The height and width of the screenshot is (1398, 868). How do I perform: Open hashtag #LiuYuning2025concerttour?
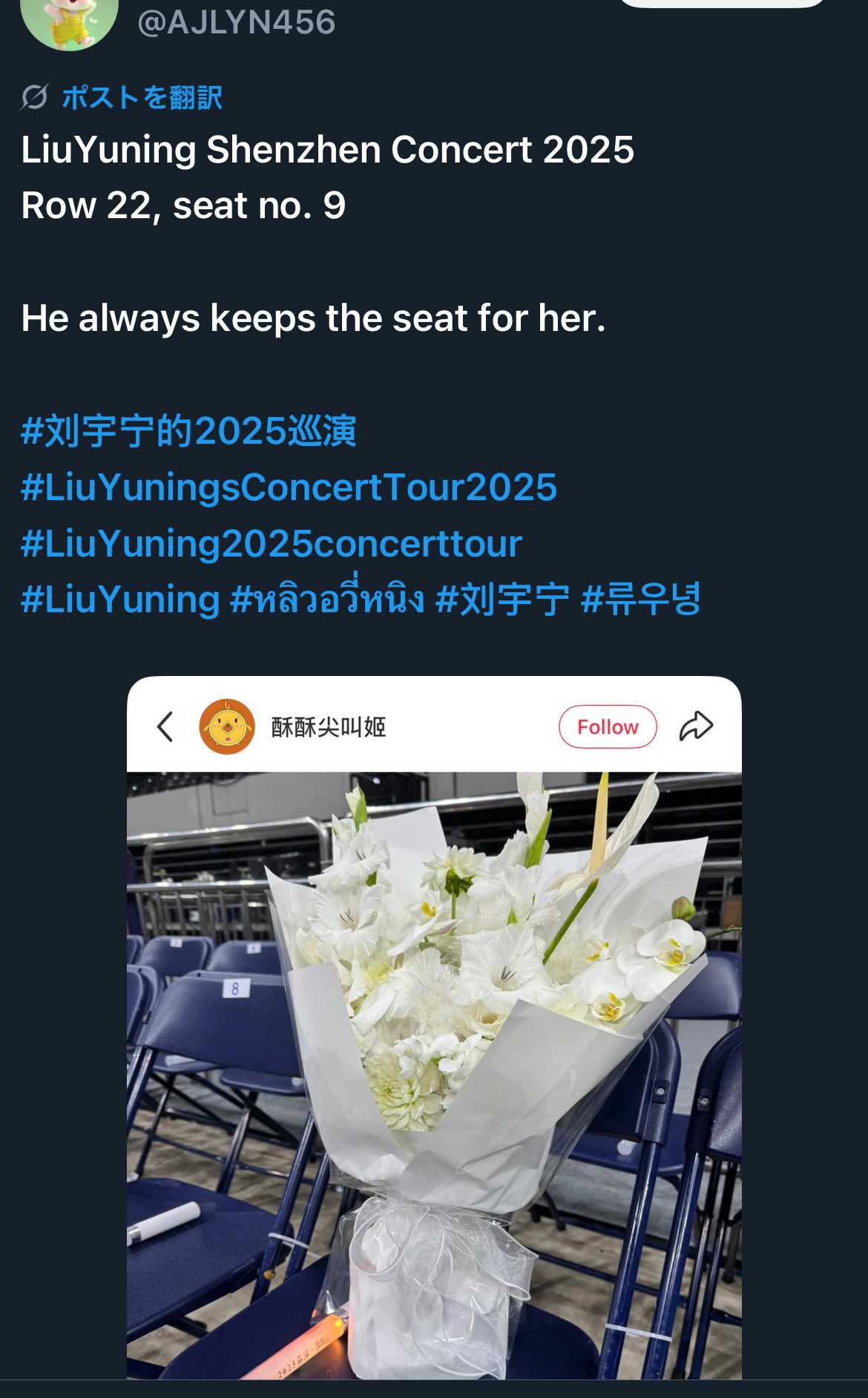click(x=272, y=544)
